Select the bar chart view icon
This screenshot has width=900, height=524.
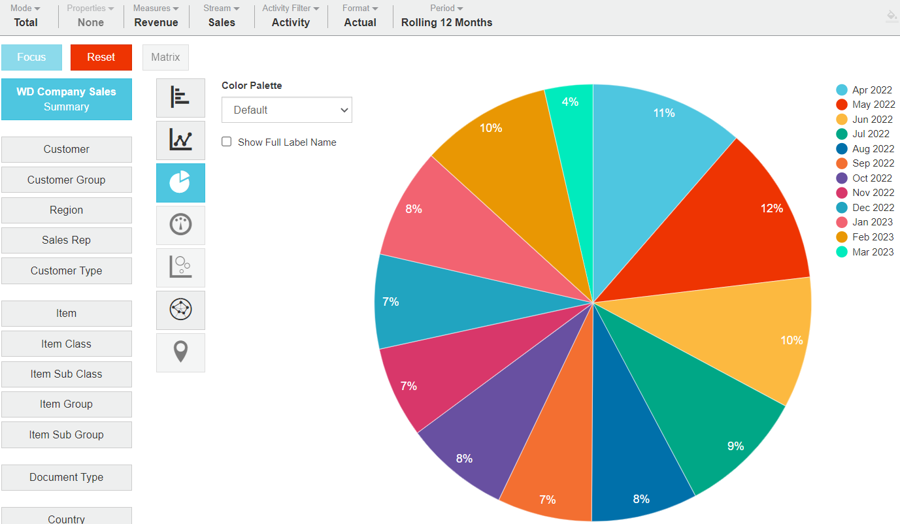click(180, 97)
